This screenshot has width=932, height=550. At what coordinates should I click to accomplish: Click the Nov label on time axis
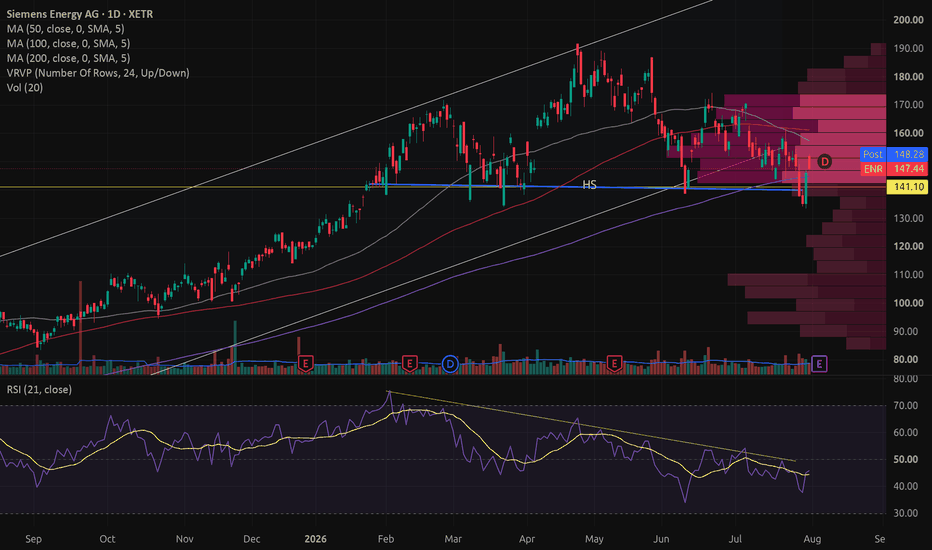184,539
